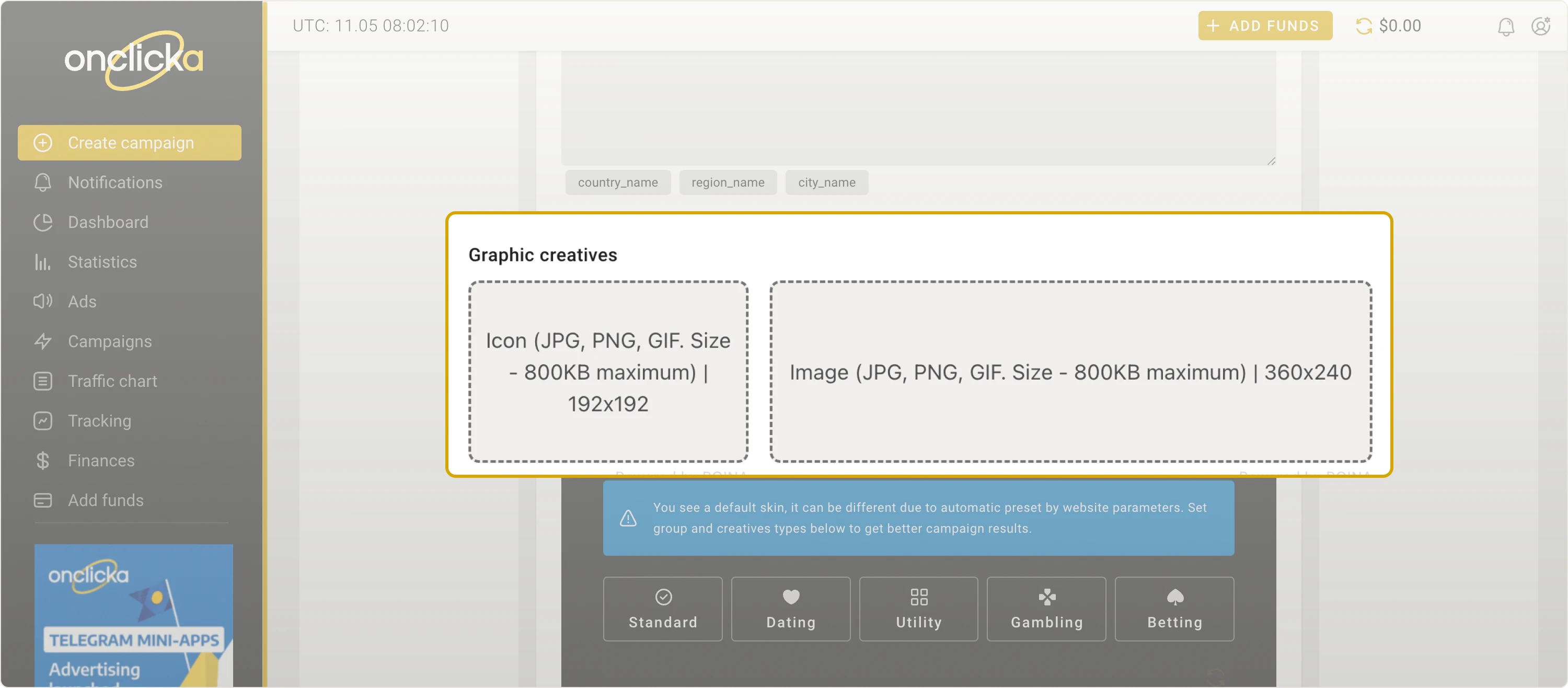Pick the Betting creative group

1173,608
